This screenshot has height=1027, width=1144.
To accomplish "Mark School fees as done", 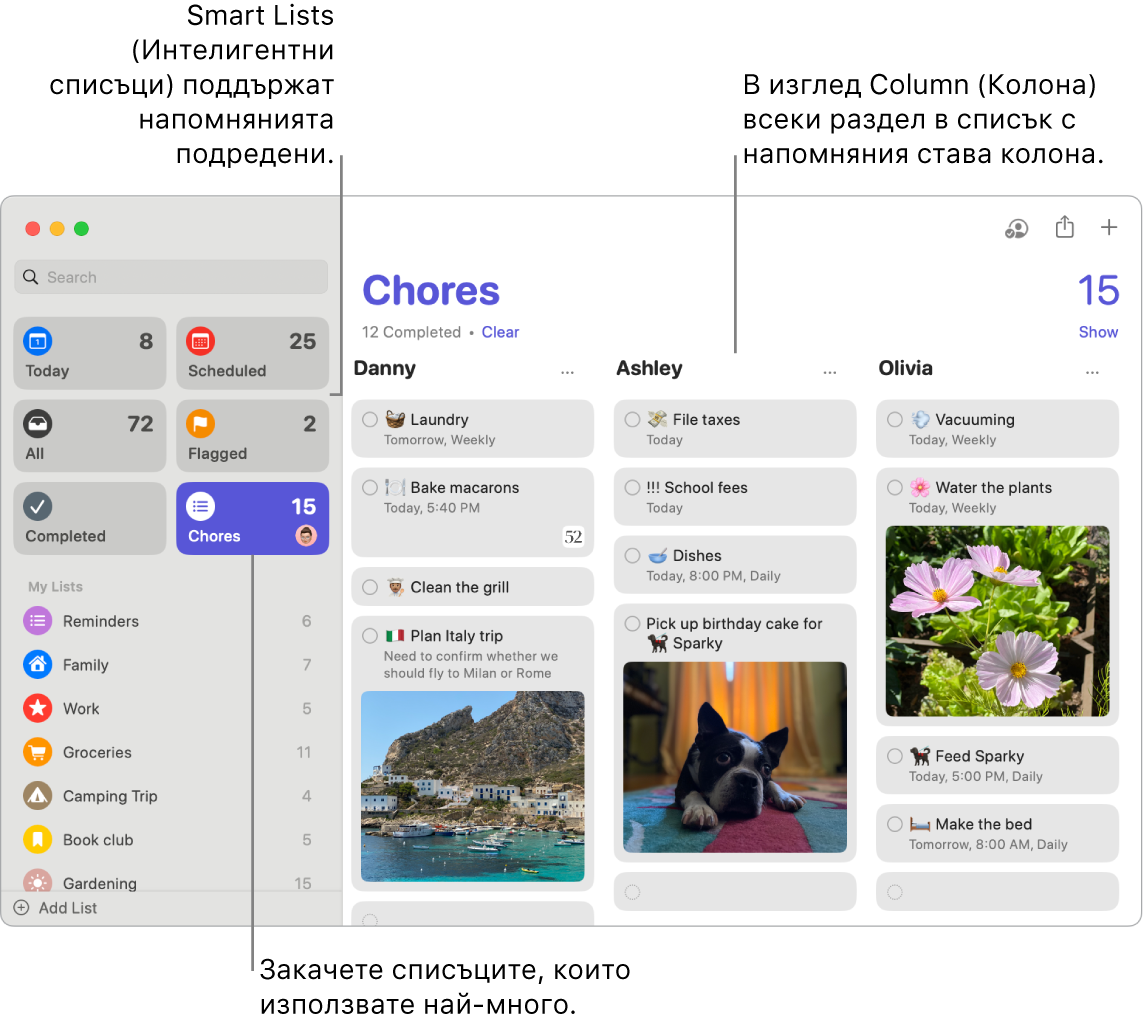I will pos(633,487).
